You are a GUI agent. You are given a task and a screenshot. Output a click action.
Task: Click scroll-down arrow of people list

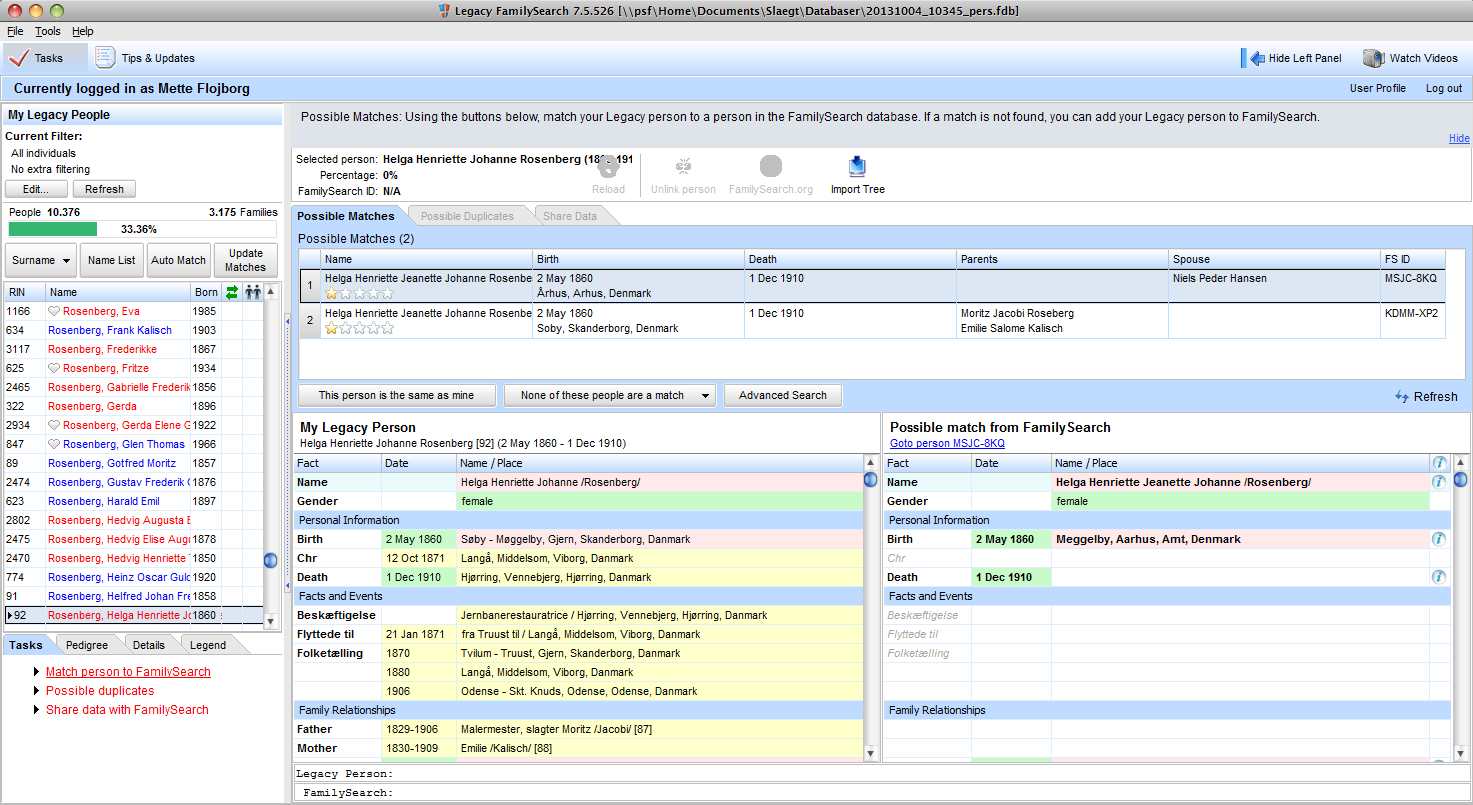tap(270, 622)
